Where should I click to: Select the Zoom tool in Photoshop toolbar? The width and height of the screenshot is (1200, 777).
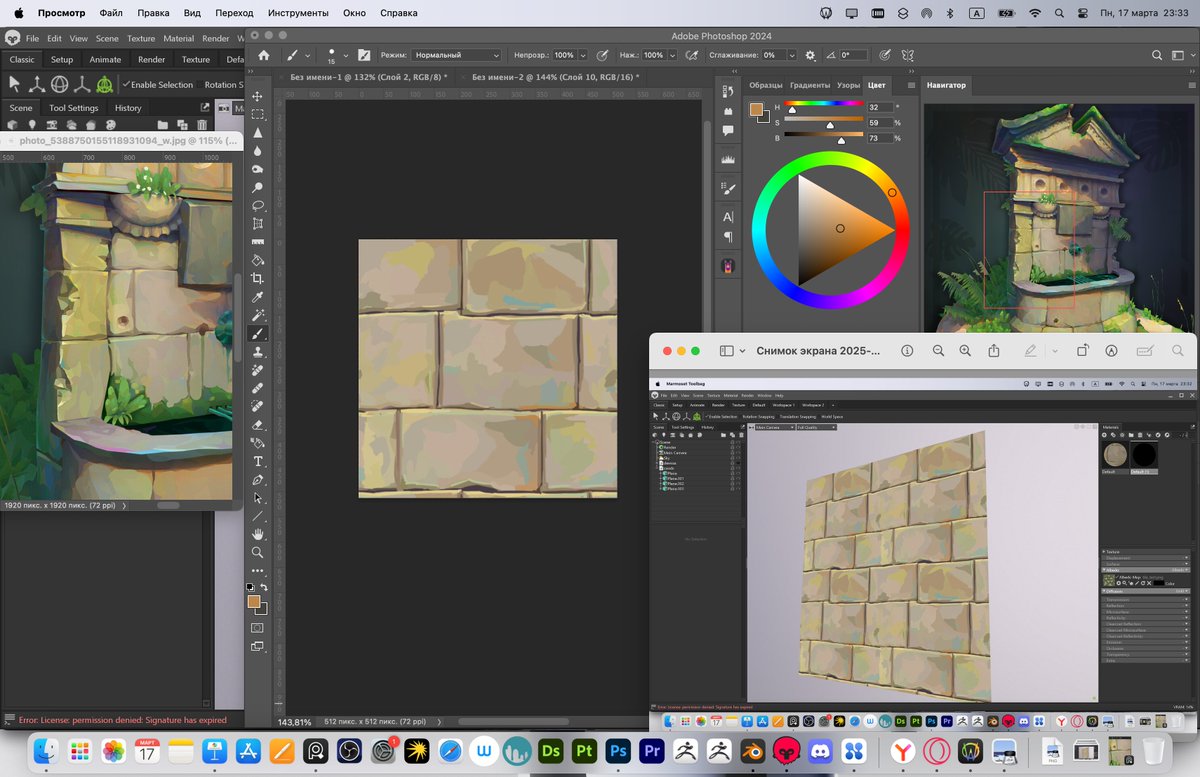coord(258,552)
